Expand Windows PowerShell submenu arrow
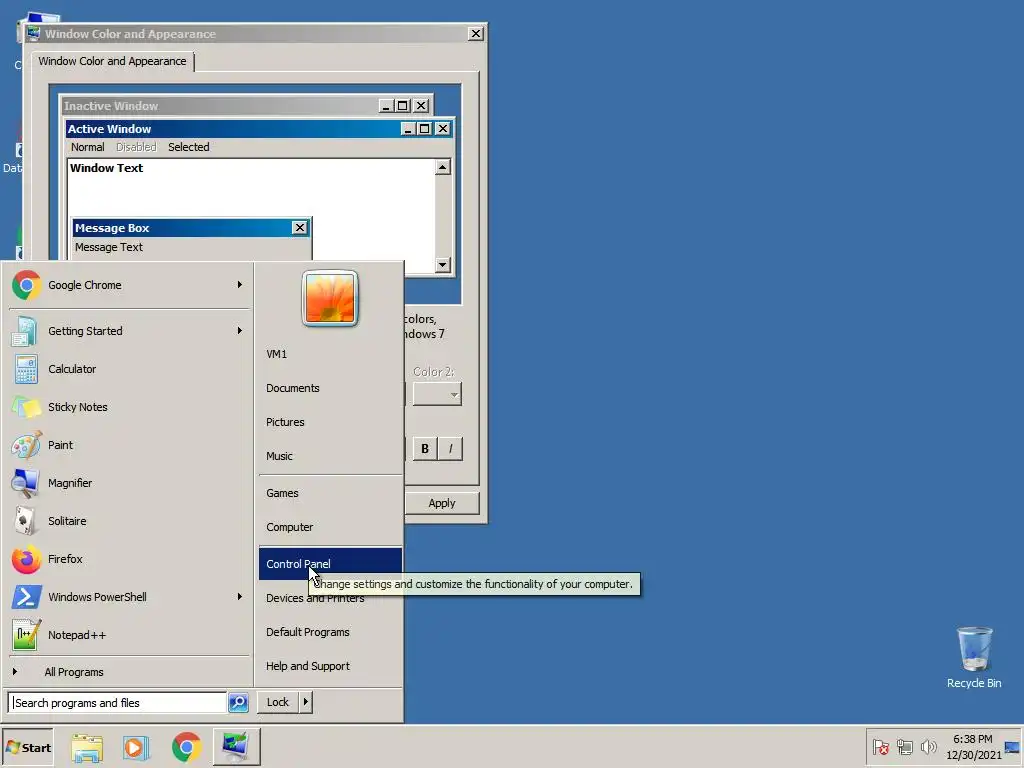 (240, 596)
